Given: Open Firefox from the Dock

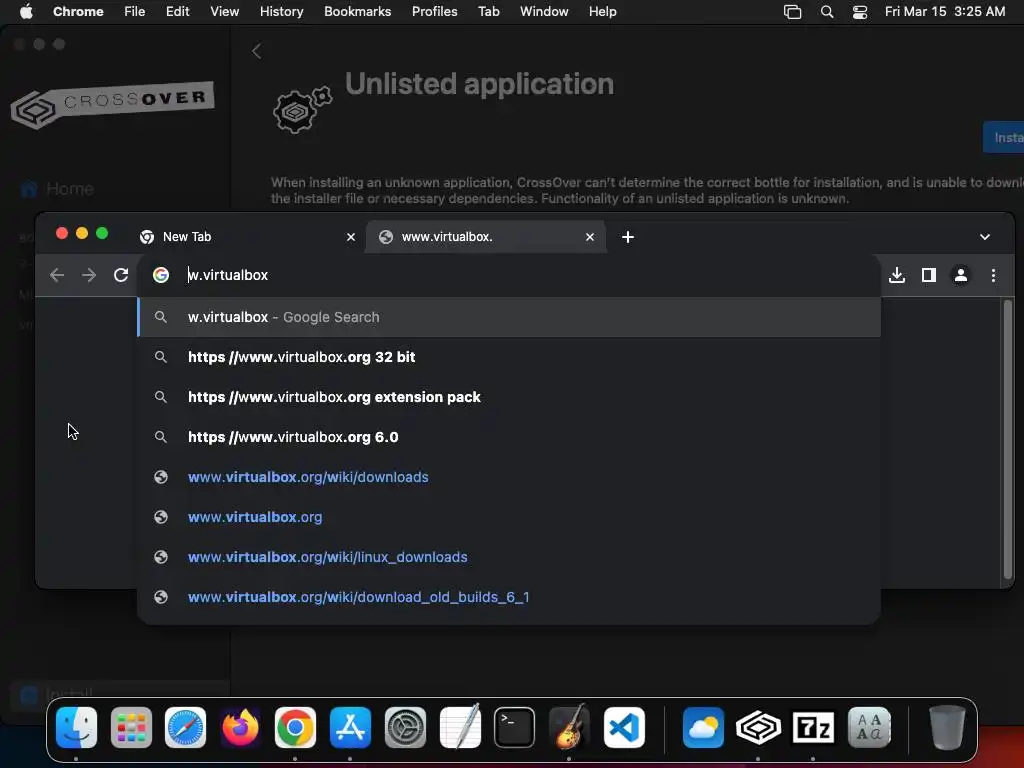Looking at the screenshot, I should [x=240, y=727].
